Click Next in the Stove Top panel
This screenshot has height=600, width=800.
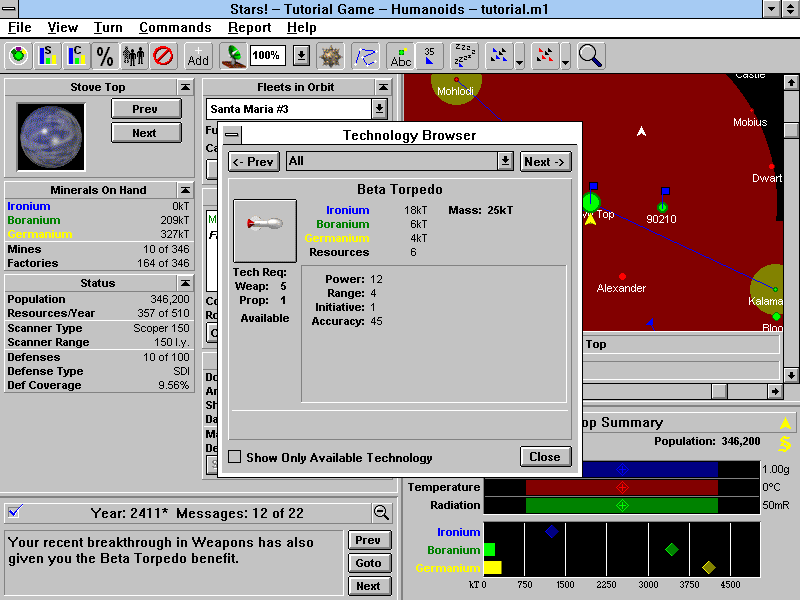coord(146,133)
